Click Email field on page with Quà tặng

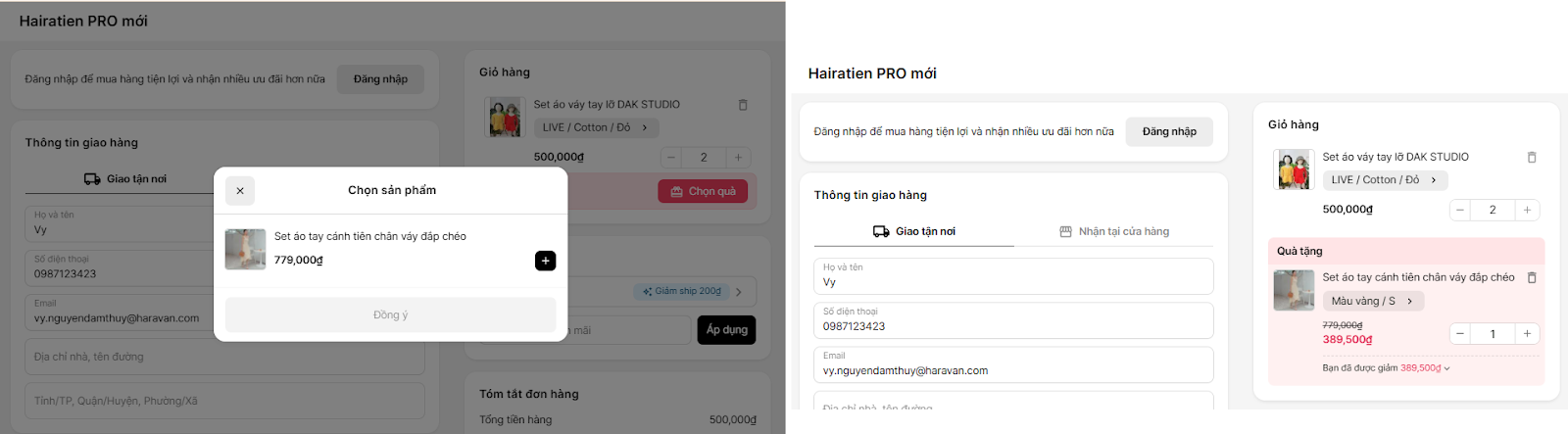(x=1013, y=364)
